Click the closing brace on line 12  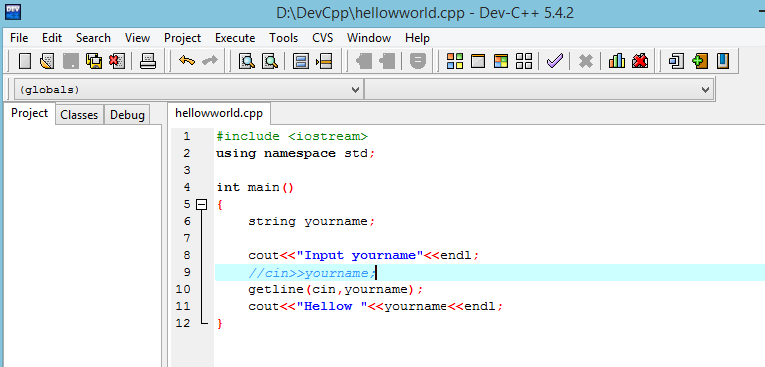(220, 323)
